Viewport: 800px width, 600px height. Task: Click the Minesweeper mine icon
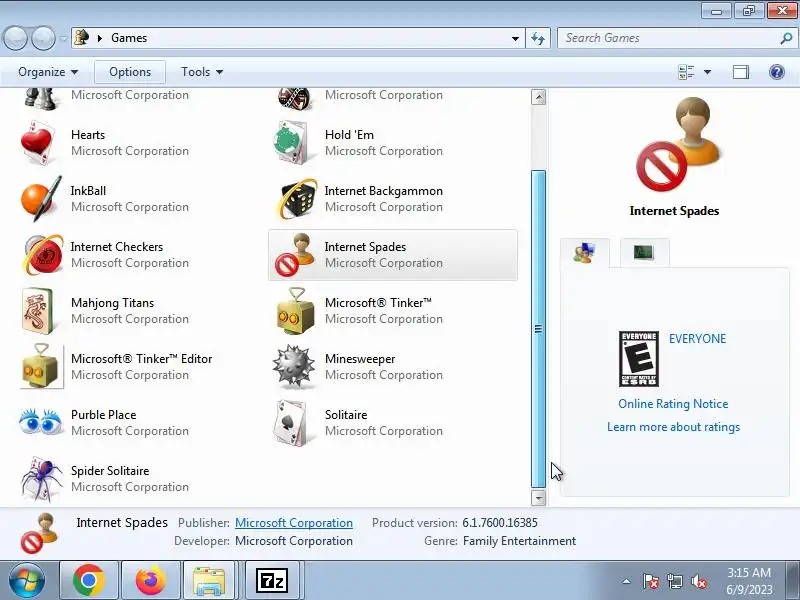coord(293,366)
